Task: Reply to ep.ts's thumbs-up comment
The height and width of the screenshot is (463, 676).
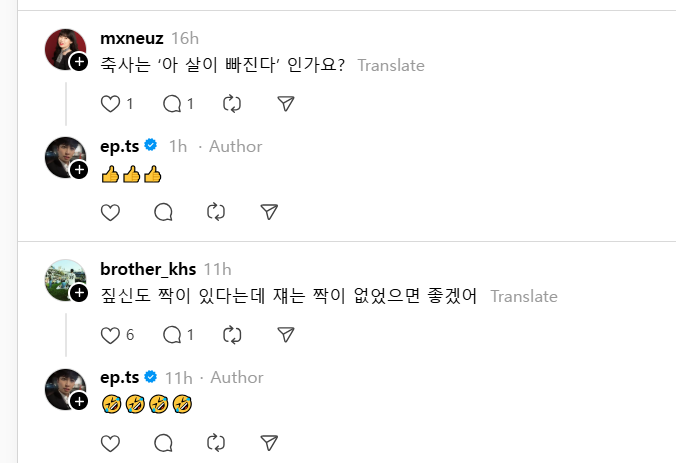Action: point(163,211)
